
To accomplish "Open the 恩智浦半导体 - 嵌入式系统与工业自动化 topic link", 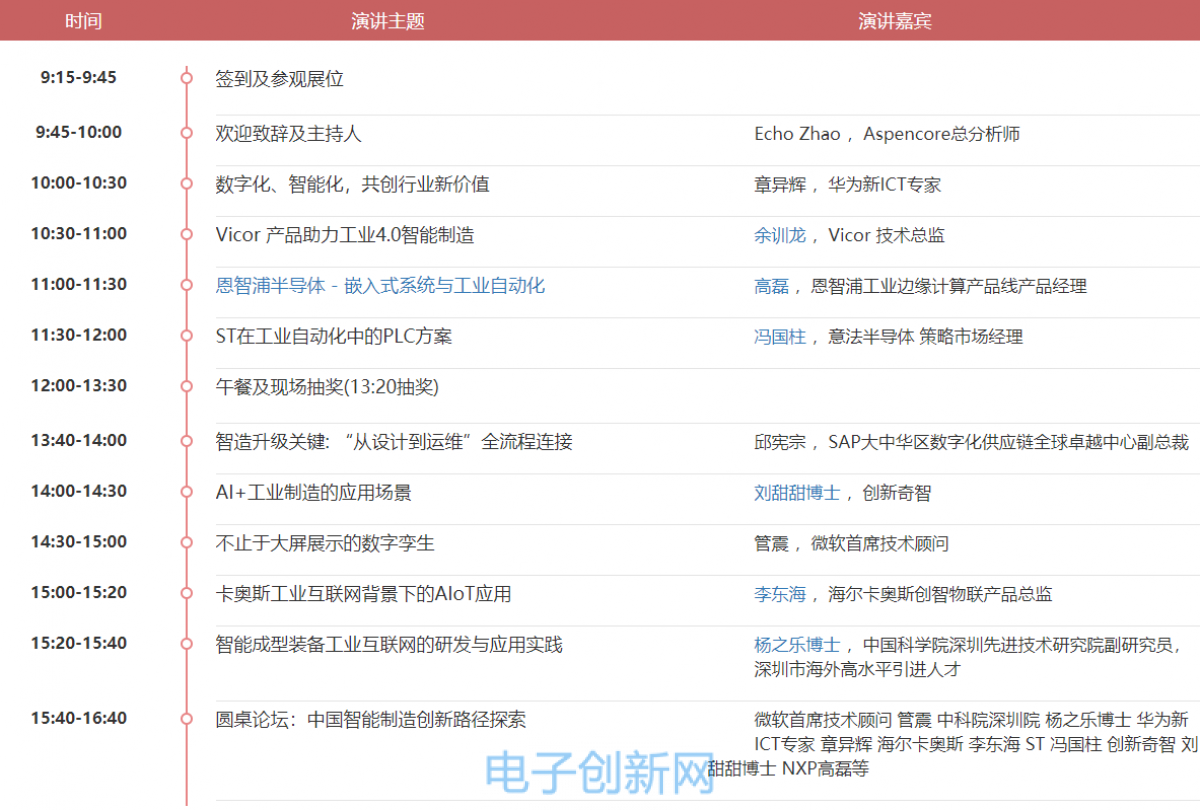I will pos(380,286).
